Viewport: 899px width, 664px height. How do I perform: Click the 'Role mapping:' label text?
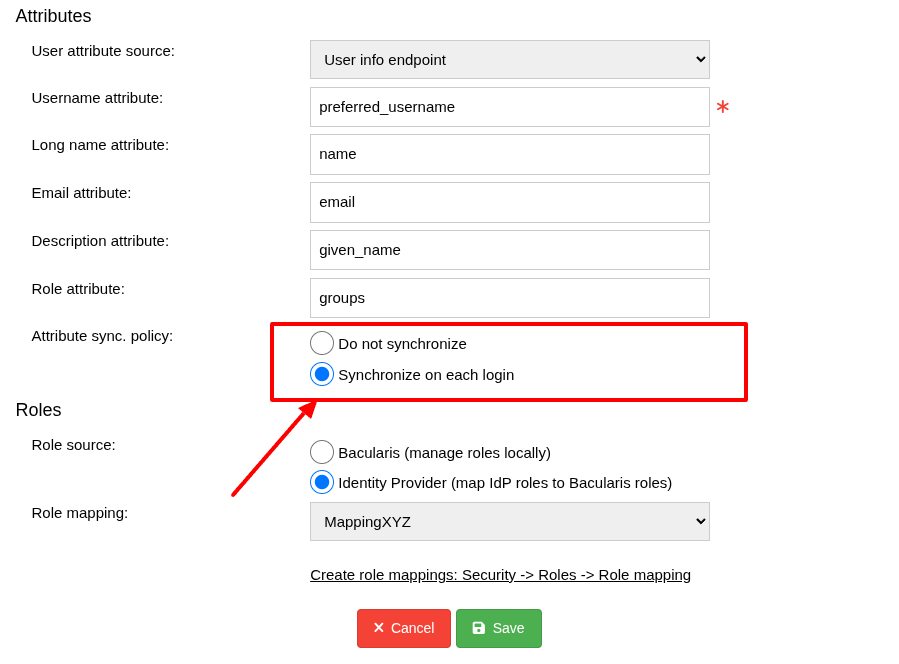[80, 512]
